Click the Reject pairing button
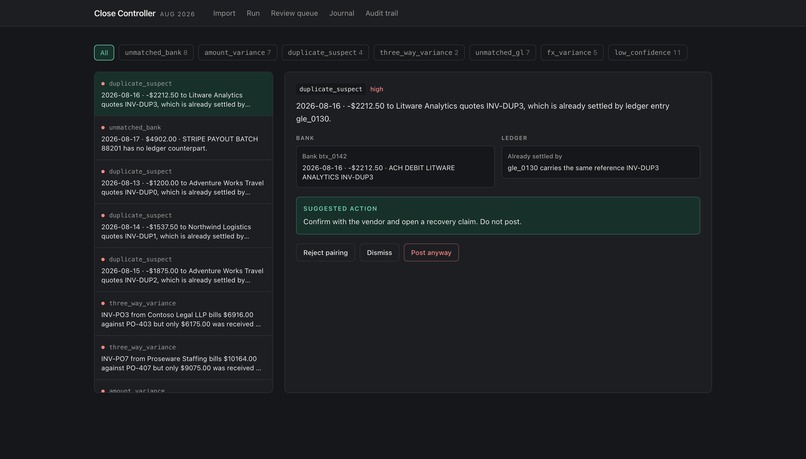Viewport: 806px width, 459px height. (325, 252)
